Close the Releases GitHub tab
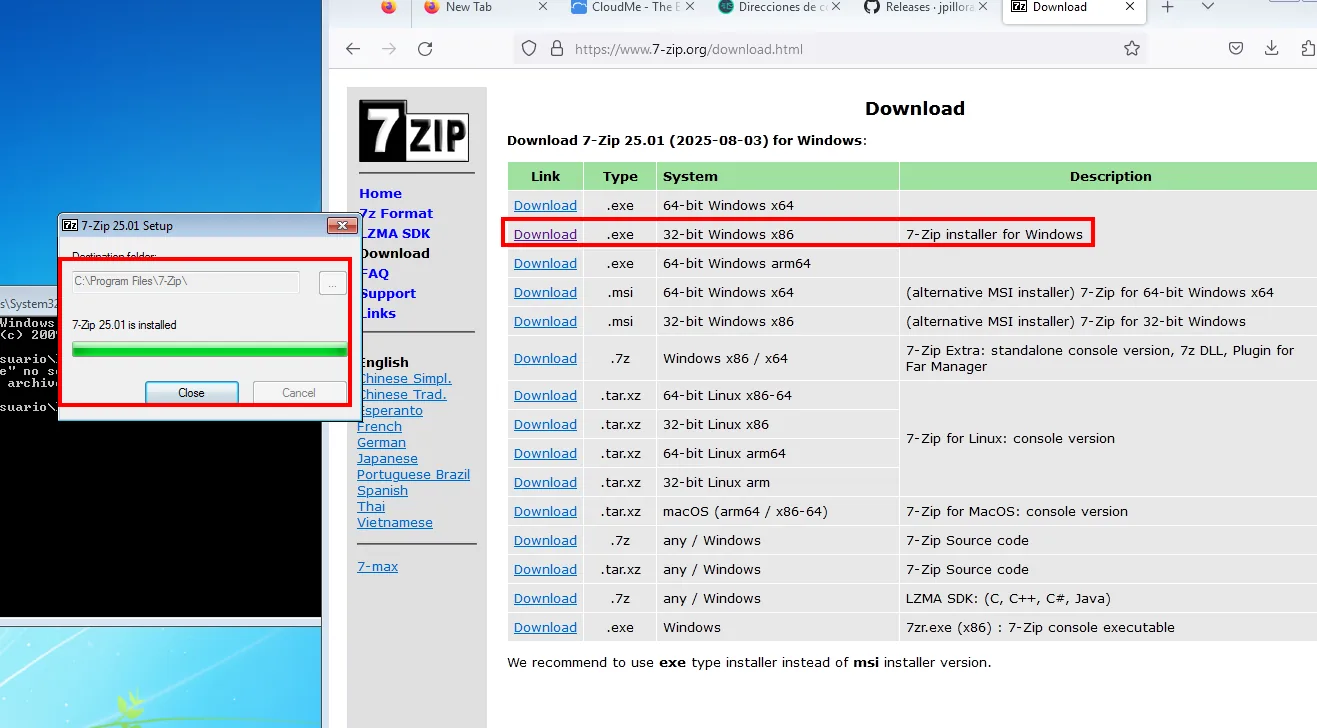Screen dimensions: 1317x728 pyautogui.click(x=983, y=7)
